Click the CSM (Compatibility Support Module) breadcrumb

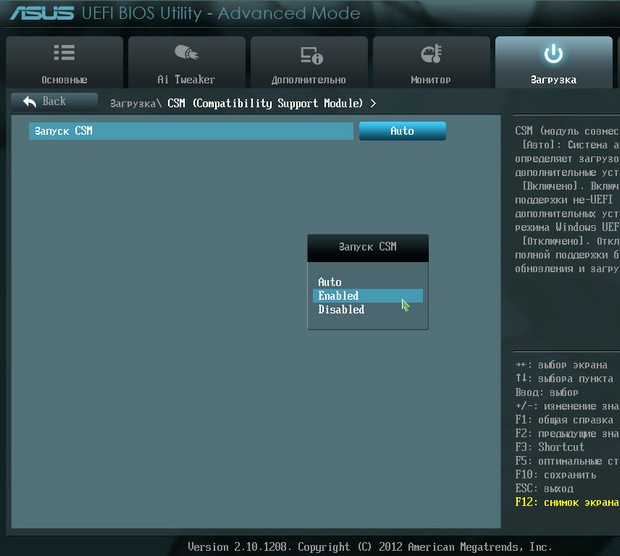[x=265, y=104]
